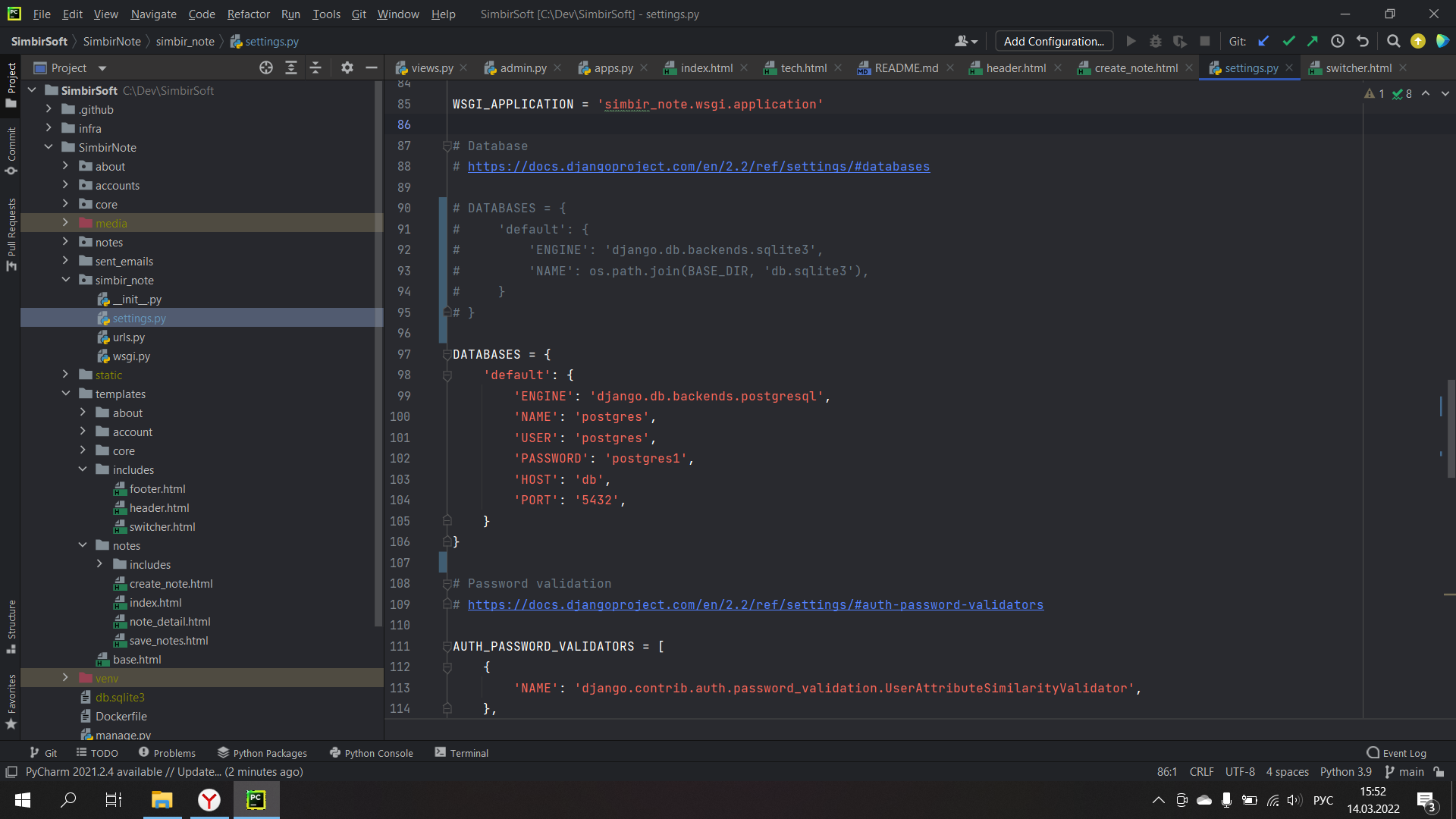The height and width of the screenshot is (819, 1456).
Task: Collapse the simbir_note package in Project tree
Action: [x=66, y=279]
